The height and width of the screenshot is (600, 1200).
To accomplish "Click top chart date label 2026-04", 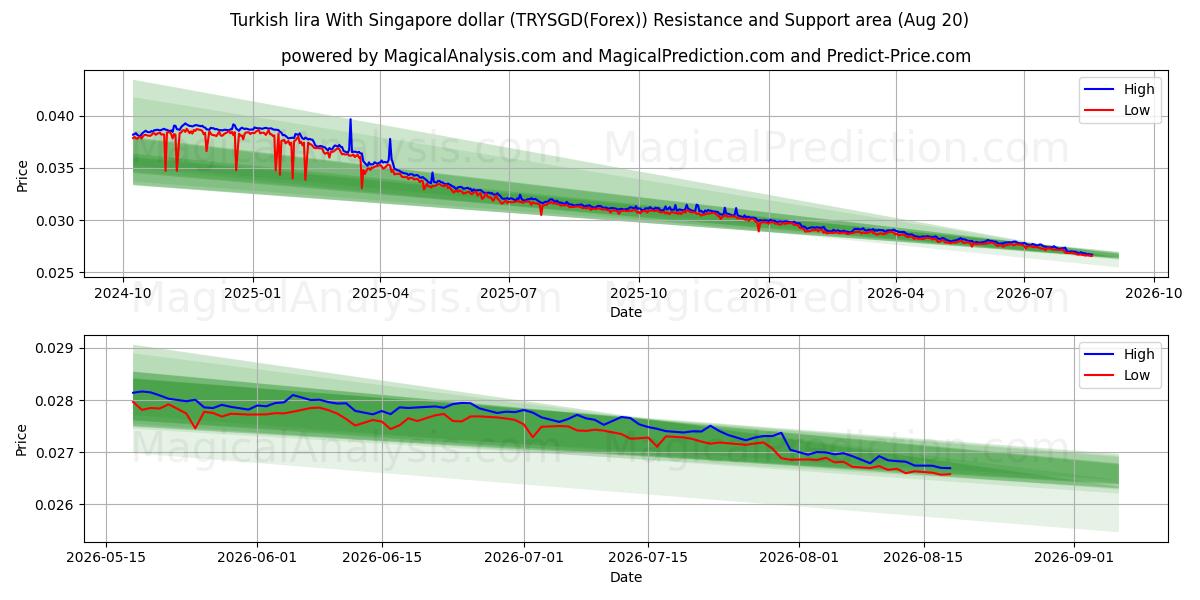I will click(x=895, y=294).
